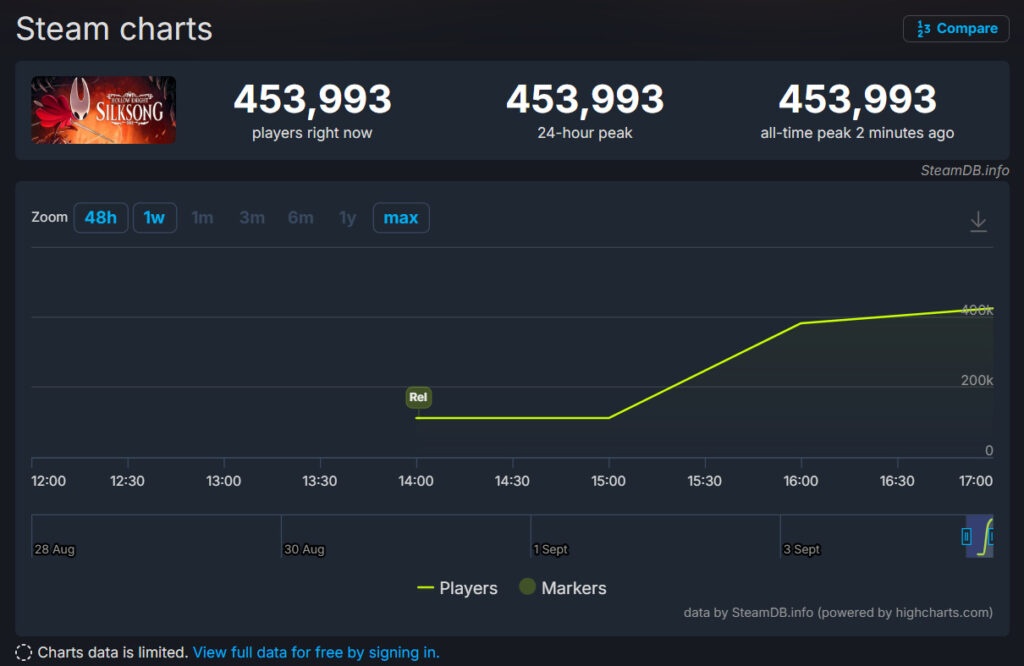The height and width of the screenshot is (666, 1024).
Task: Click the Silksong game cover image
Action: click(104, 110)
